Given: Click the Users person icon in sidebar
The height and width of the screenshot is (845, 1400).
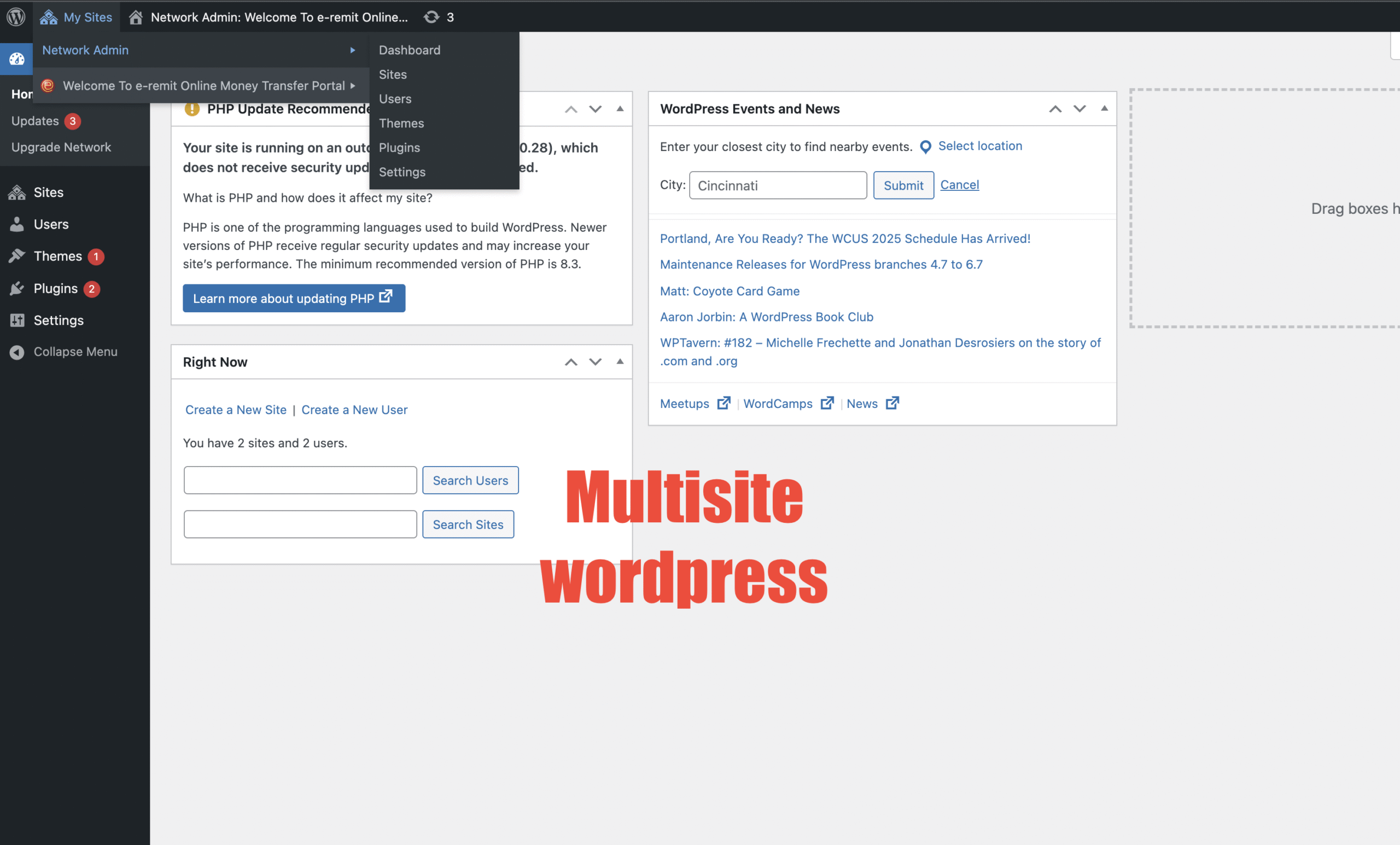Looking at the screenshot, I should pyautogui.click(x=17, y=224).
